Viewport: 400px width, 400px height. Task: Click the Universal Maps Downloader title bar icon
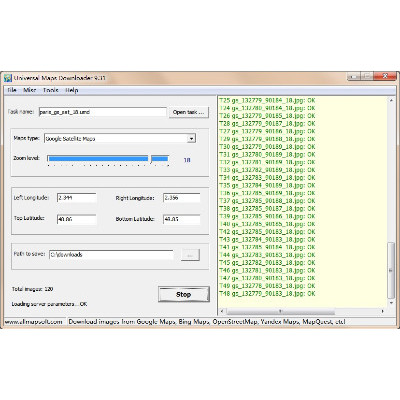[x=7, y=78]
